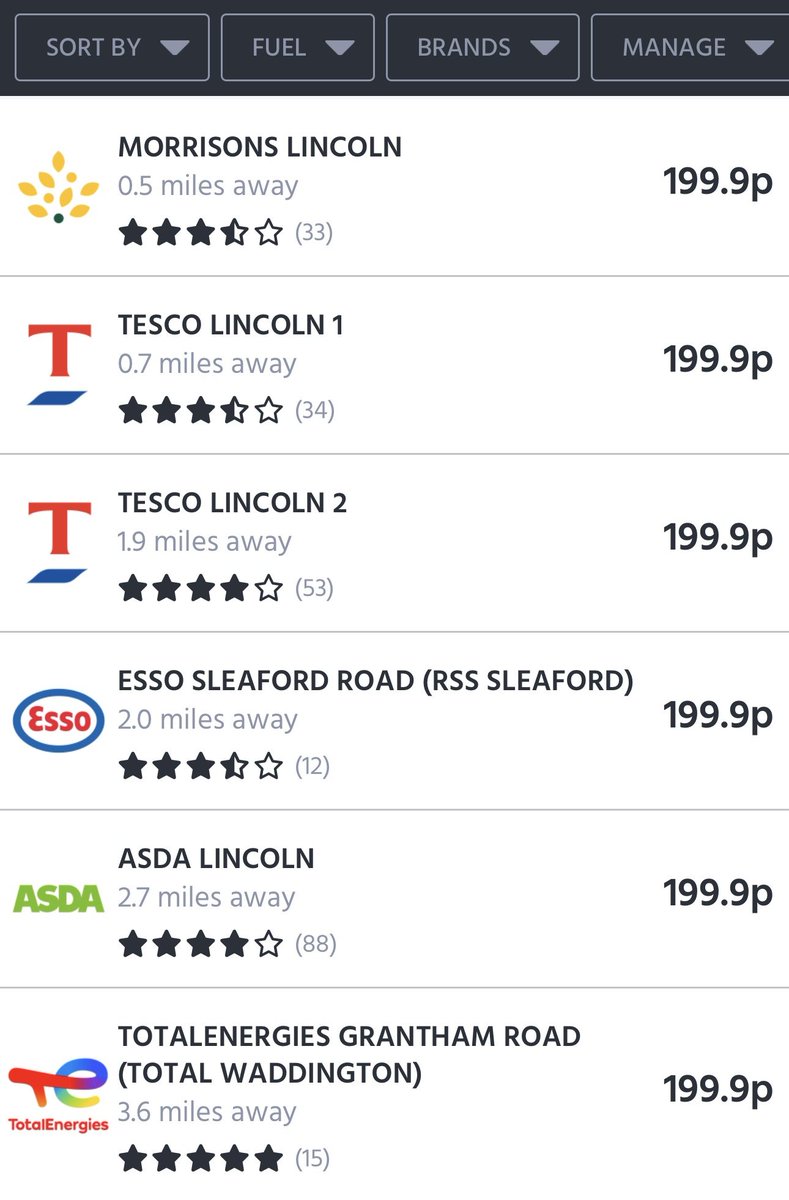Open the Manage dropdown menu
Screen dimensions: 789x1200
[x=690, y=47]
